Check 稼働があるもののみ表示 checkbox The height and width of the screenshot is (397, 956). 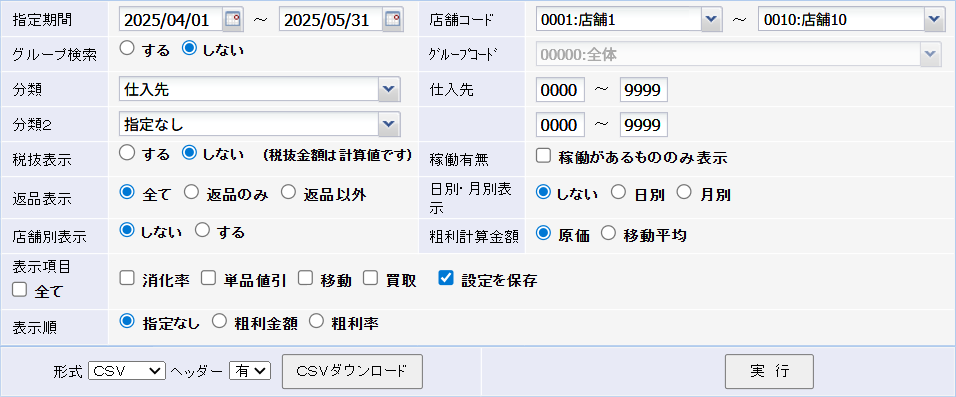543,156
